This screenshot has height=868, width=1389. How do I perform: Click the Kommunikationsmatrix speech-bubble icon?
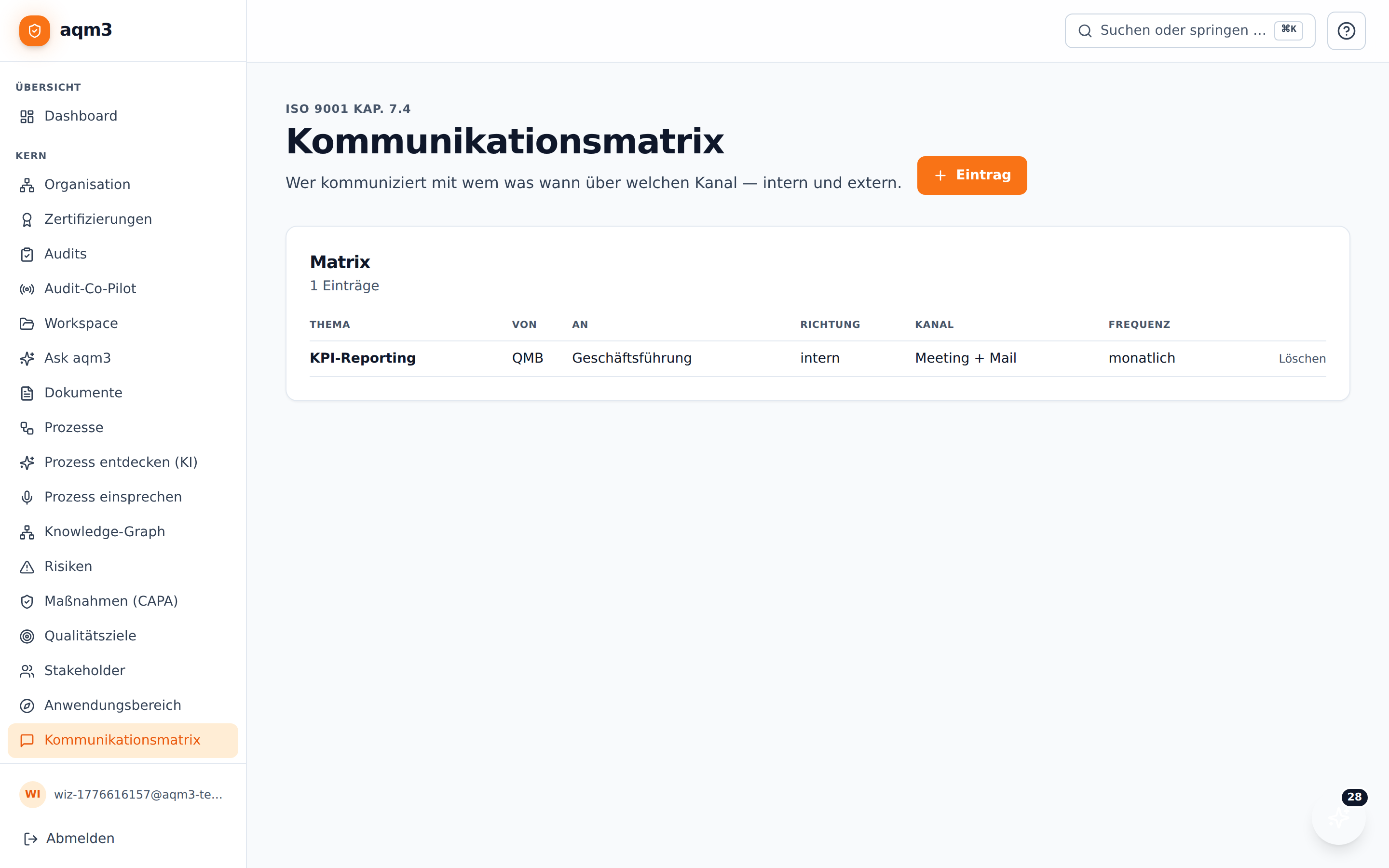[27, 741]
